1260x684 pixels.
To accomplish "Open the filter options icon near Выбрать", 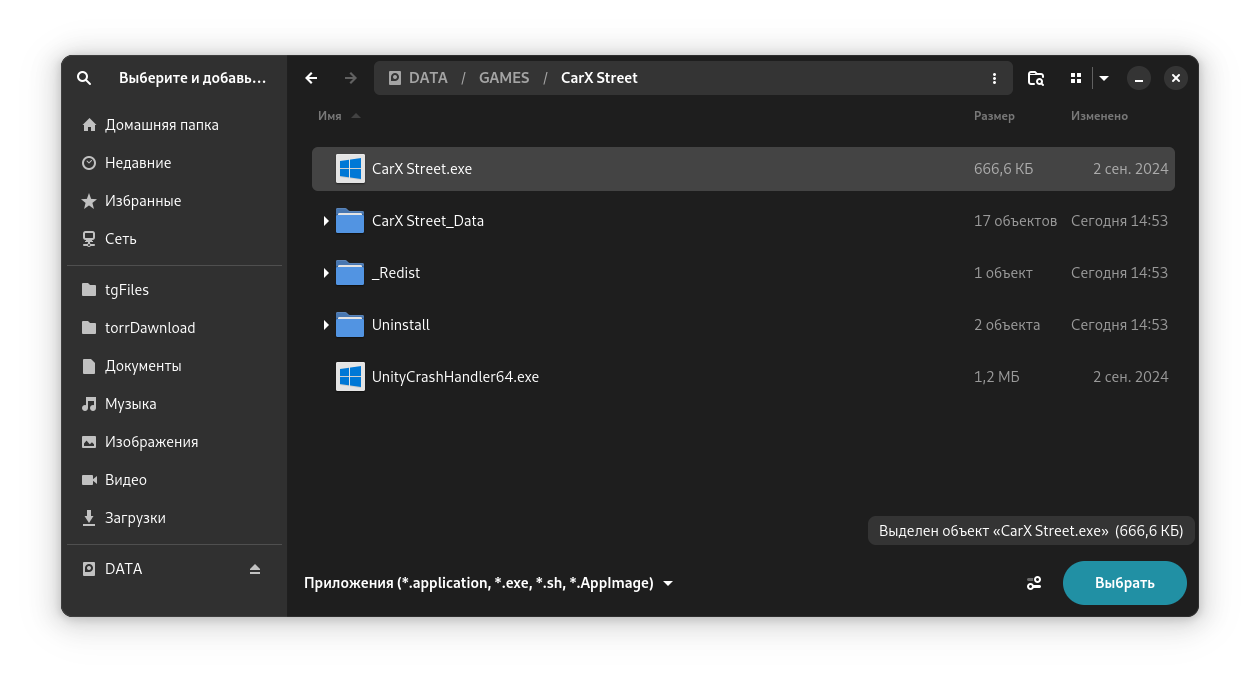I will coord(1034,583).
